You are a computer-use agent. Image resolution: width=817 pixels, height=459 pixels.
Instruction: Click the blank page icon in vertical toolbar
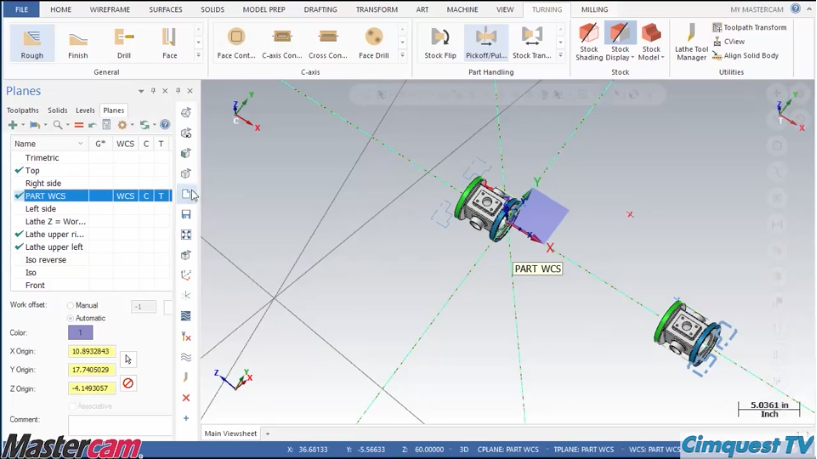[186, 194]
